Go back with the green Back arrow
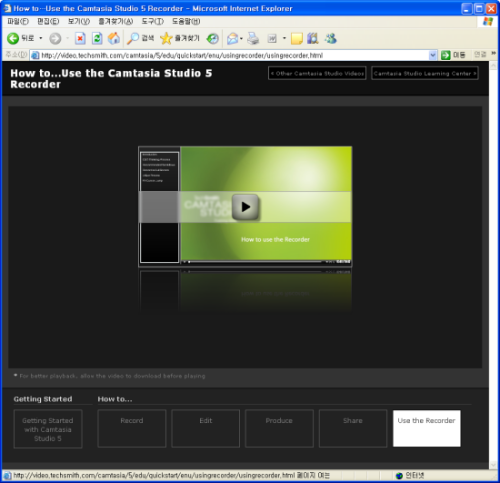Viewport: 500px width, 483px height. tap(13, 39)
